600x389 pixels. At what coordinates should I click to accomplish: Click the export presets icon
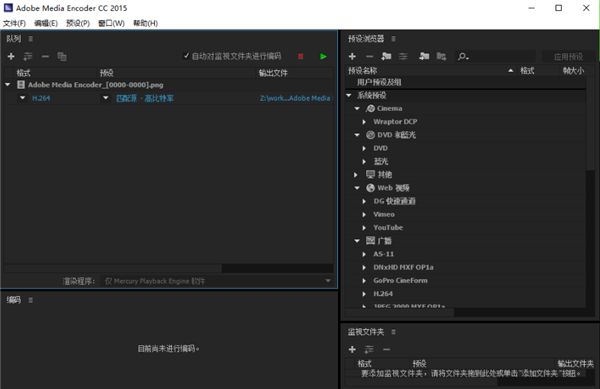click(441, 57)
